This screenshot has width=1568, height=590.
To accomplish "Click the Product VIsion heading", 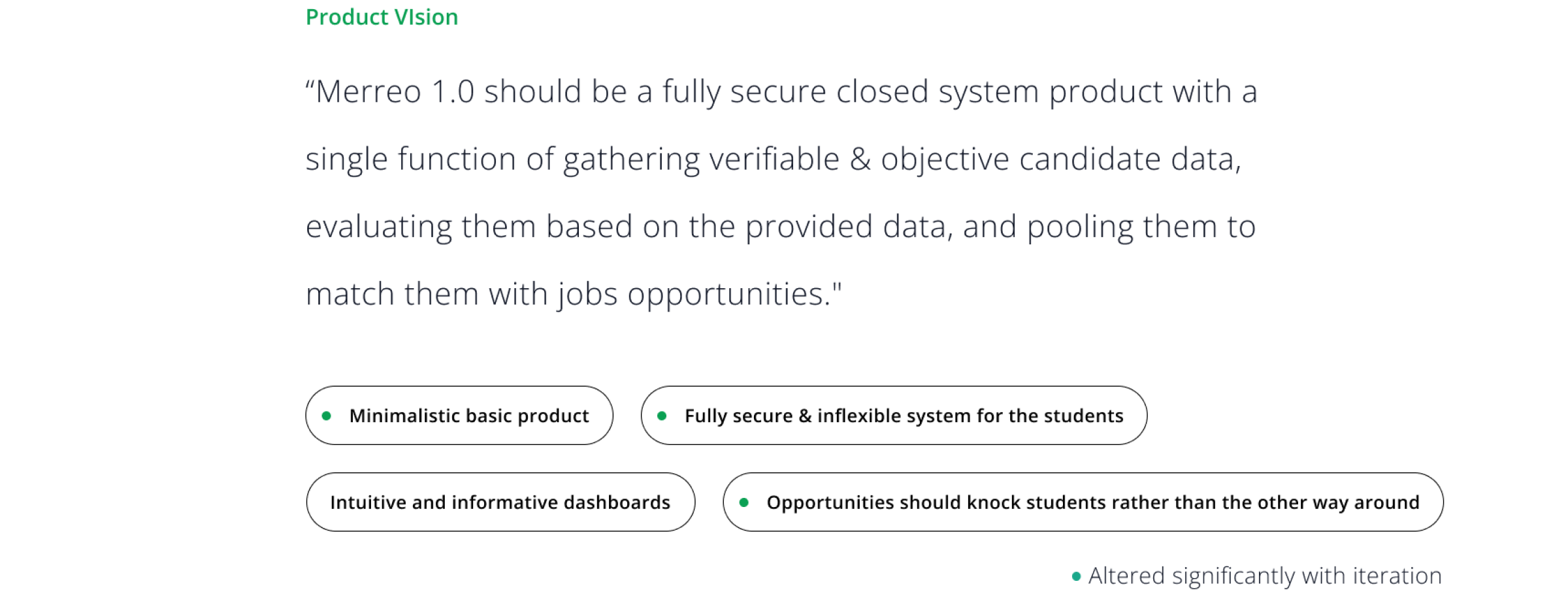I will (382, 17).
